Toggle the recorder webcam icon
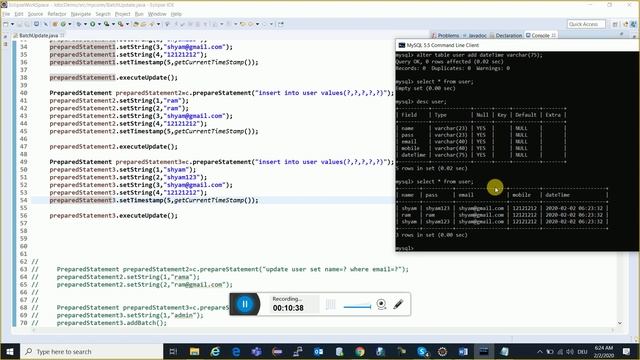 381,304
